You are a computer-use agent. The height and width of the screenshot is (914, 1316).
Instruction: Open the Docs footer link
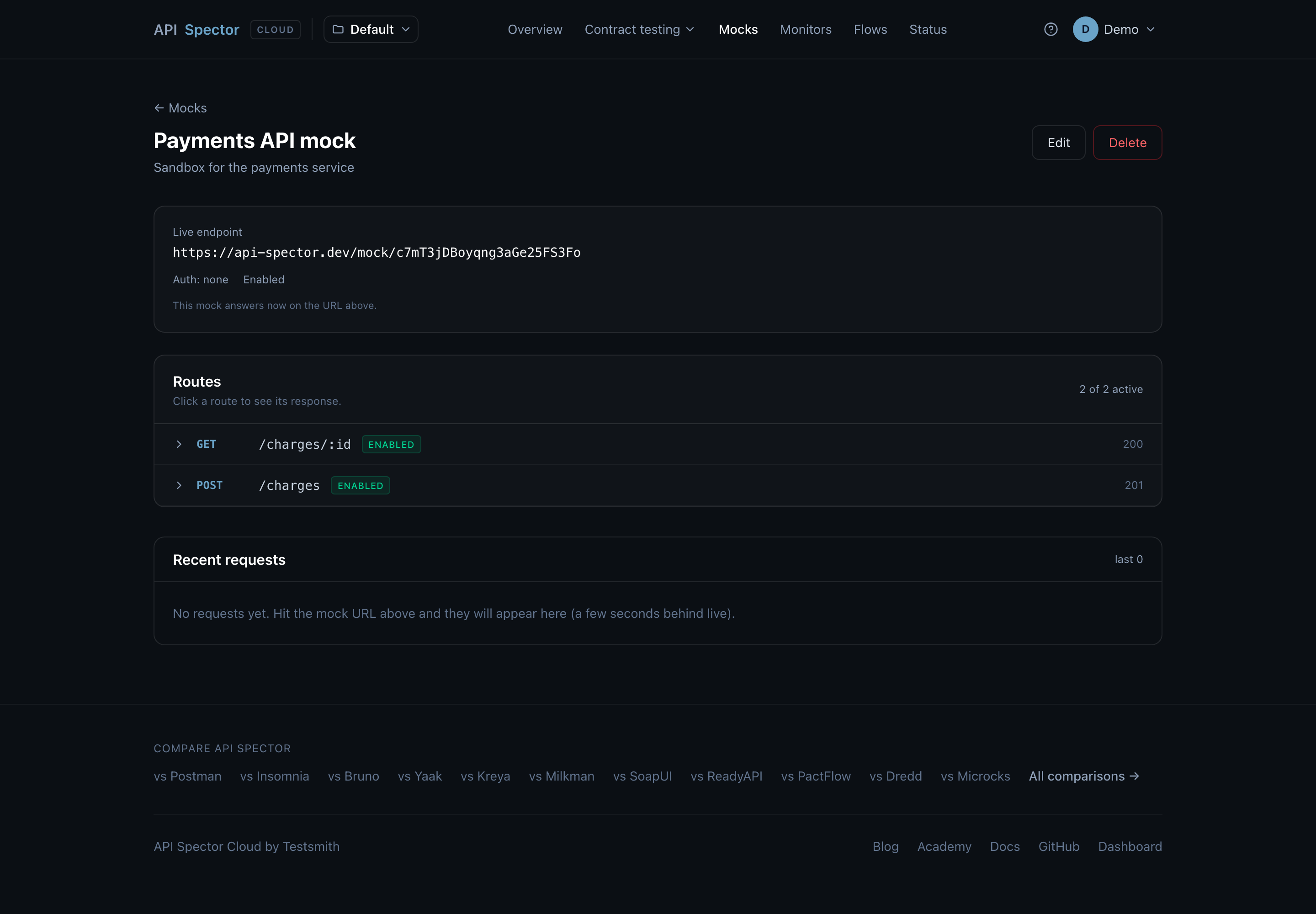click(1005, 846)
